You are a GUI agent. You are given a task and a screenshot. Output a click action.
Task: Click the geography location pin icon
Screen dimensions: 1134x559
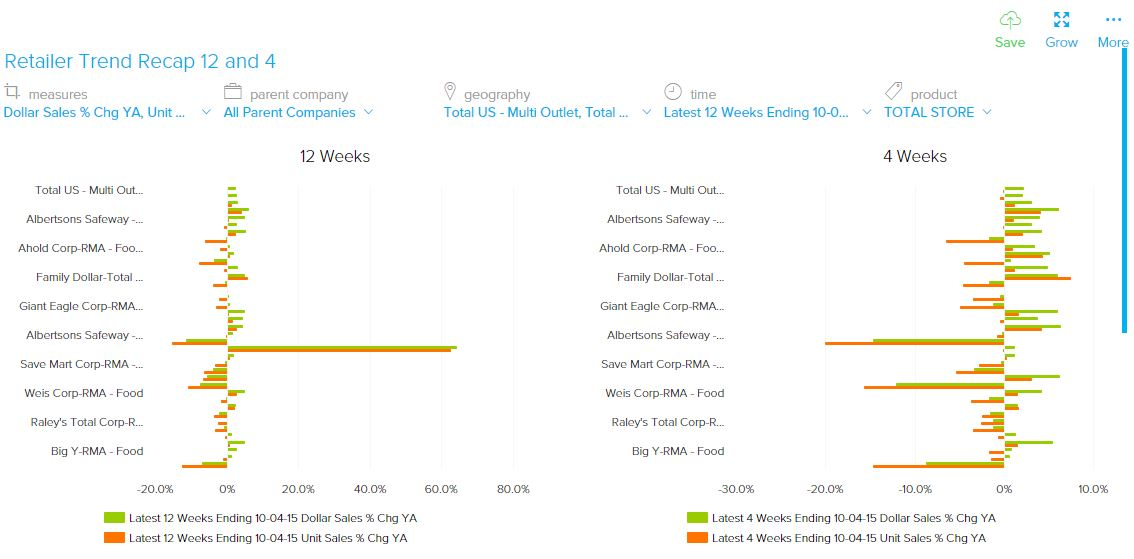450,91
